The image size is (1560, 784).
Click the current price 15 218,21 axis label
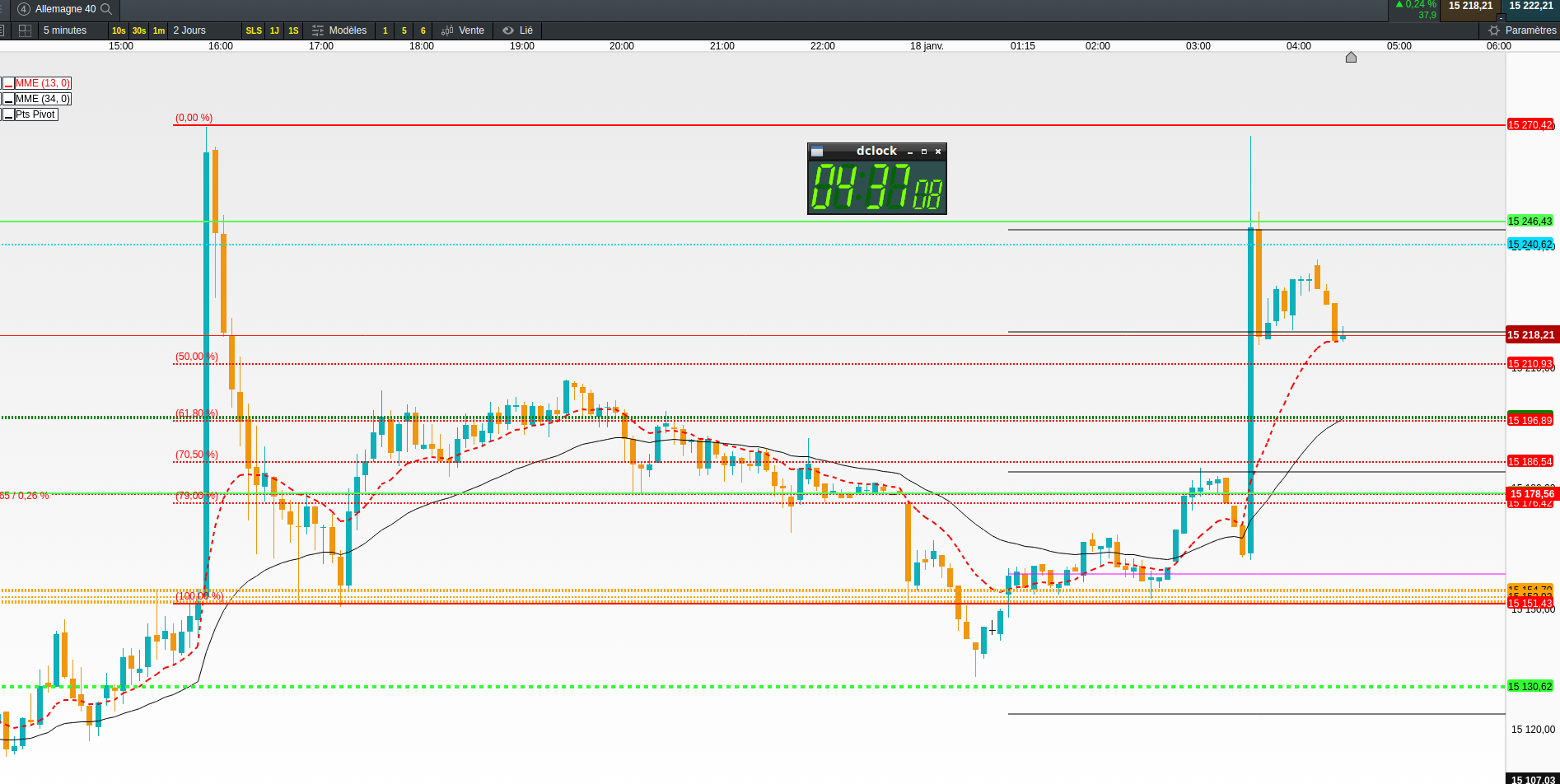tap(1532, 335)
